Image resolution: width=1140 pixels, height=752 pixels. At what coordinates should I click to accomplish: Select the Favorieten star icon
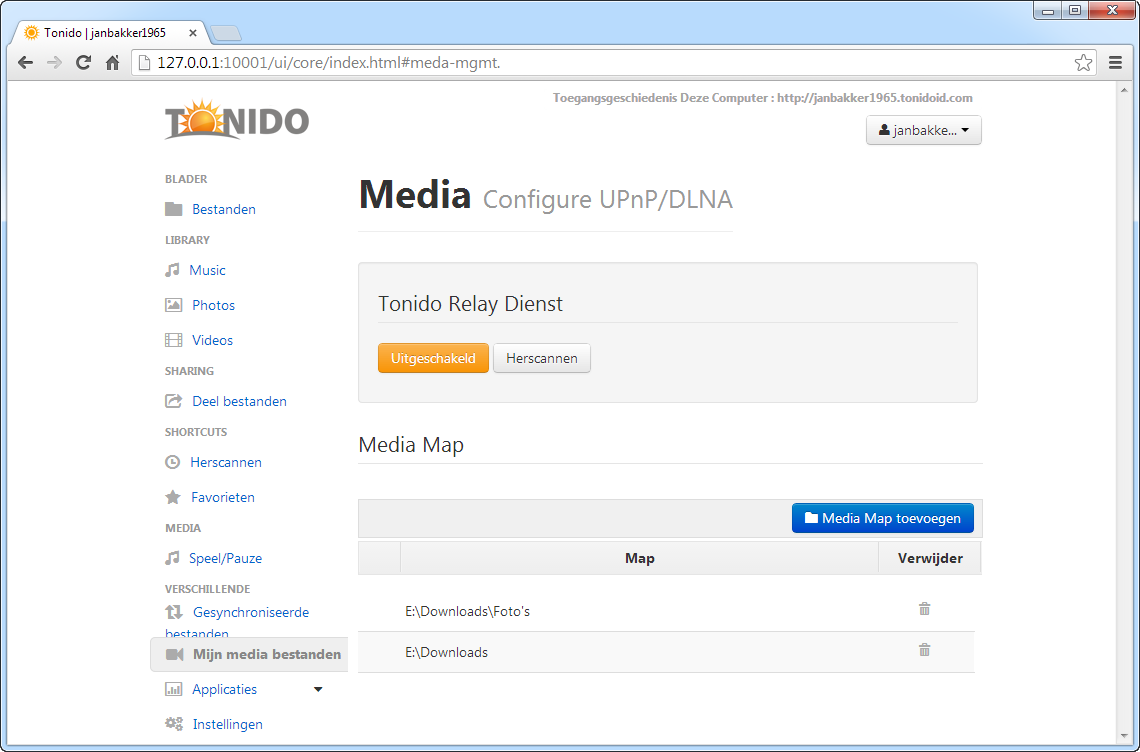tap(173, 497)
